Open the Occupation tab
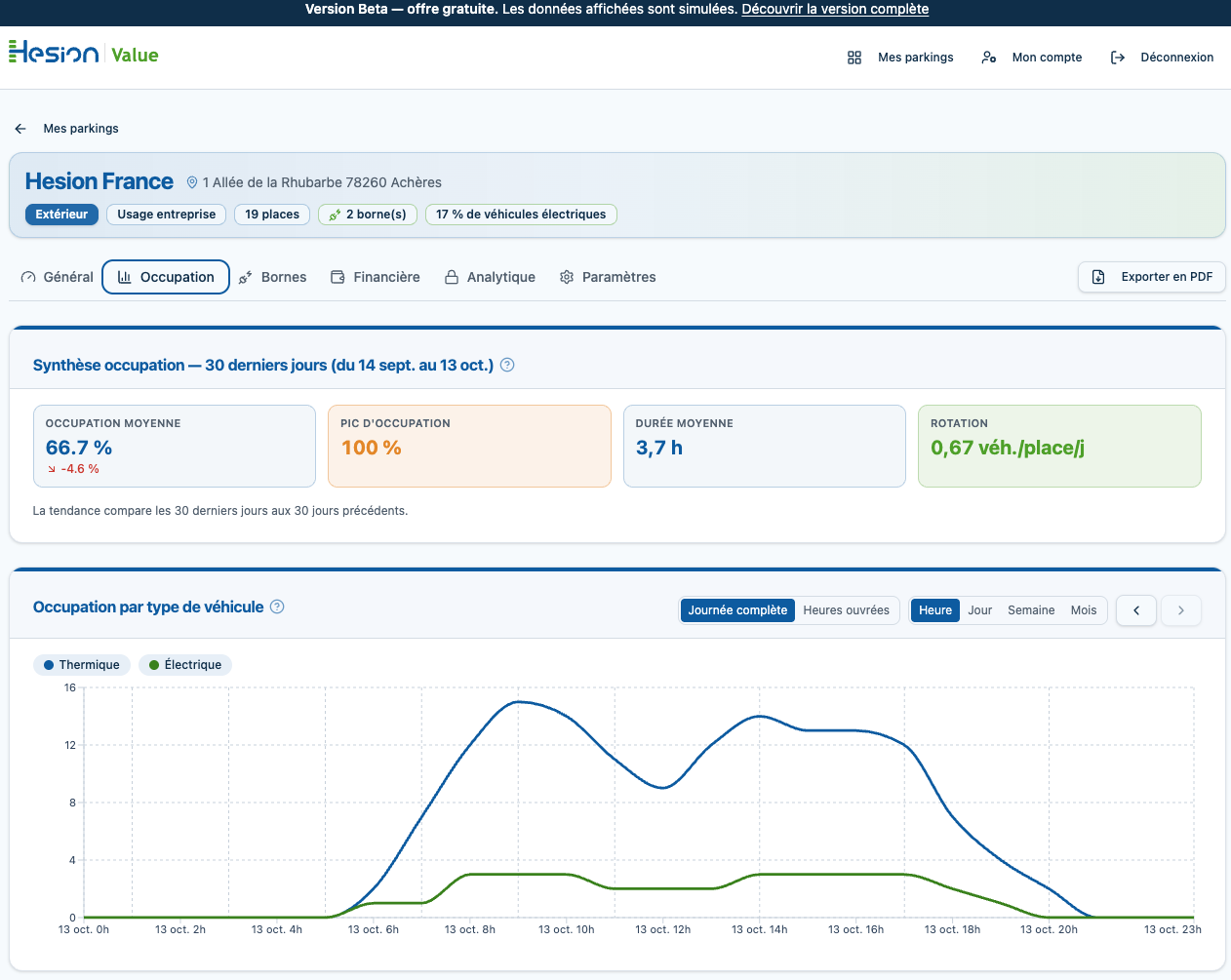Viewport: 1231px width, 980px height. [x=166, y=277]
